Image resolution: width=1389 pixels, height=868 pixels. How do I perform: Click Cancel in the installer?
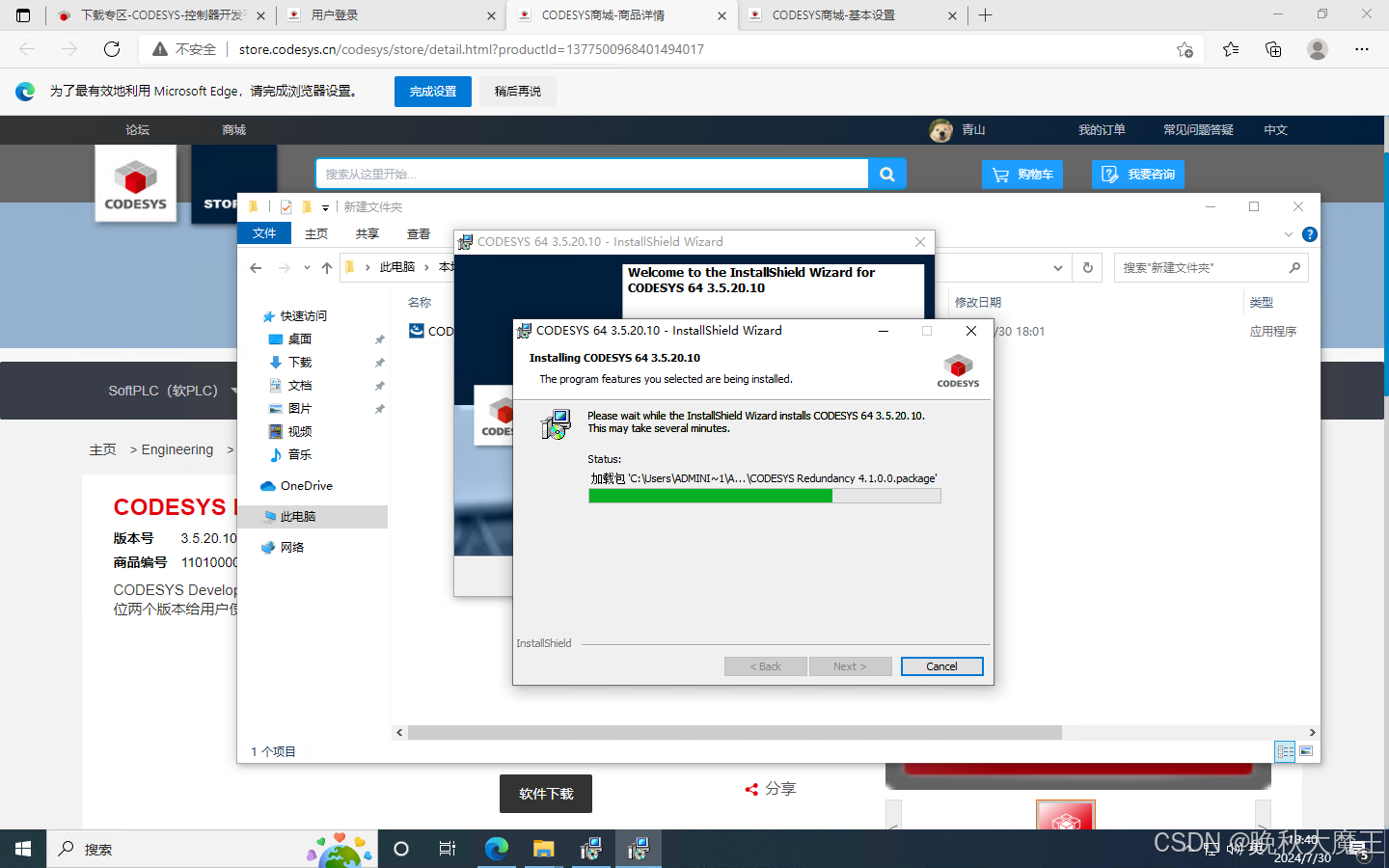941,666
